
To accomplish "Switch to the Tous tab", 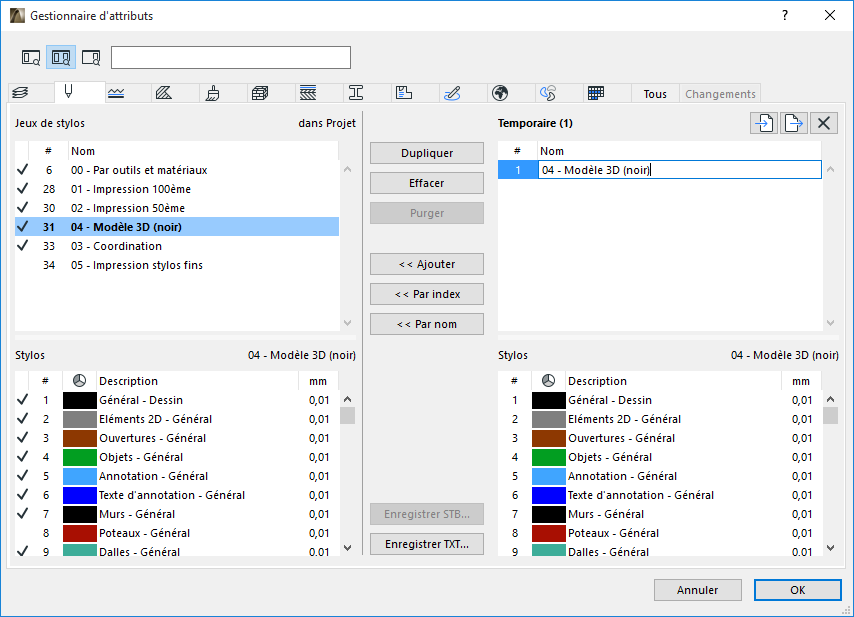I will point(655,94).
